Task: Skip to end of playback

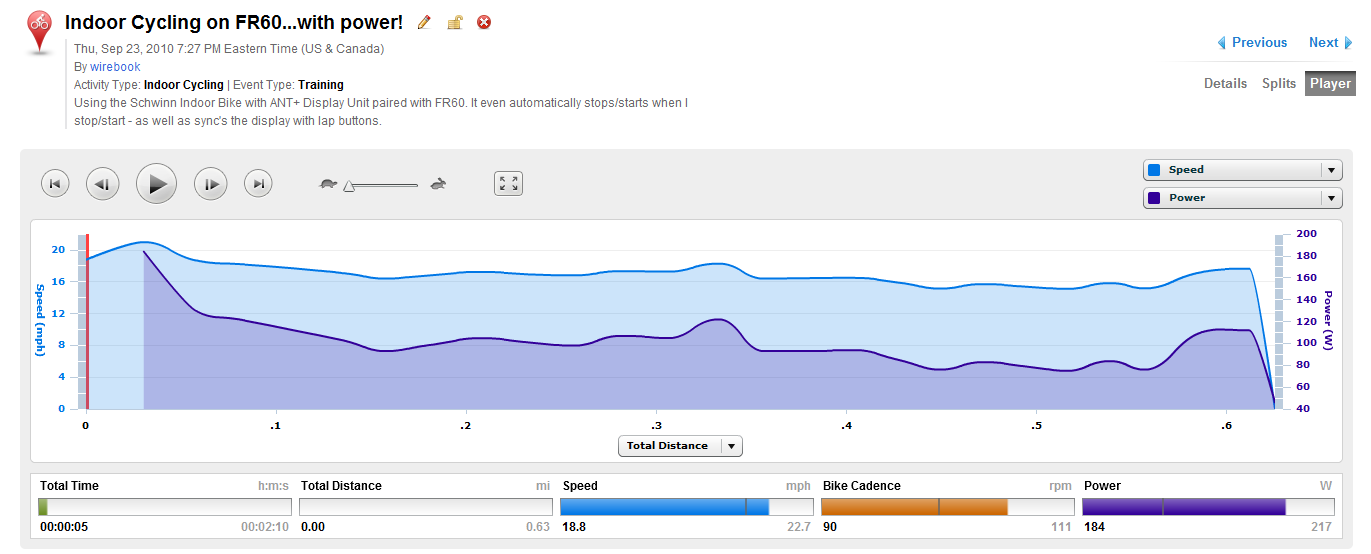Action: pos(258,184)
